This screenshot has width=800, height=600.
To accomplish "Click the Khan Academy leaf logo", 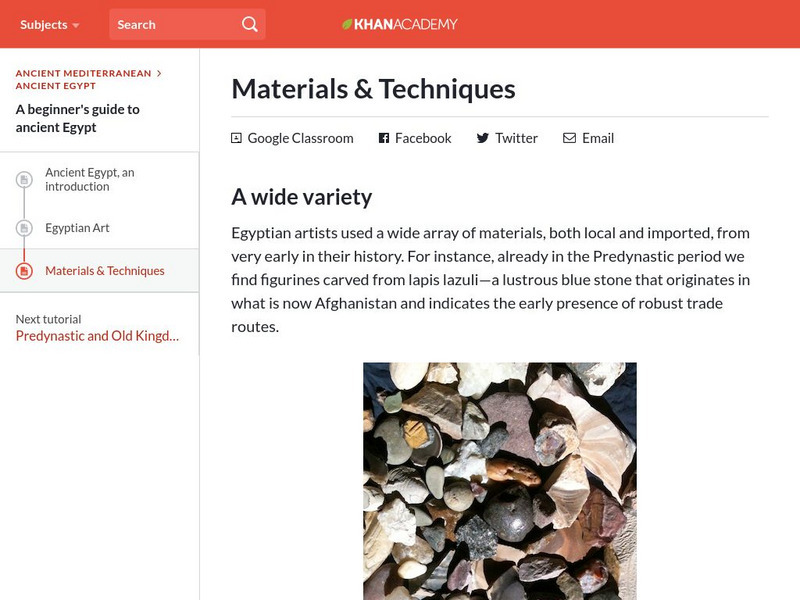I will point(347,24).
